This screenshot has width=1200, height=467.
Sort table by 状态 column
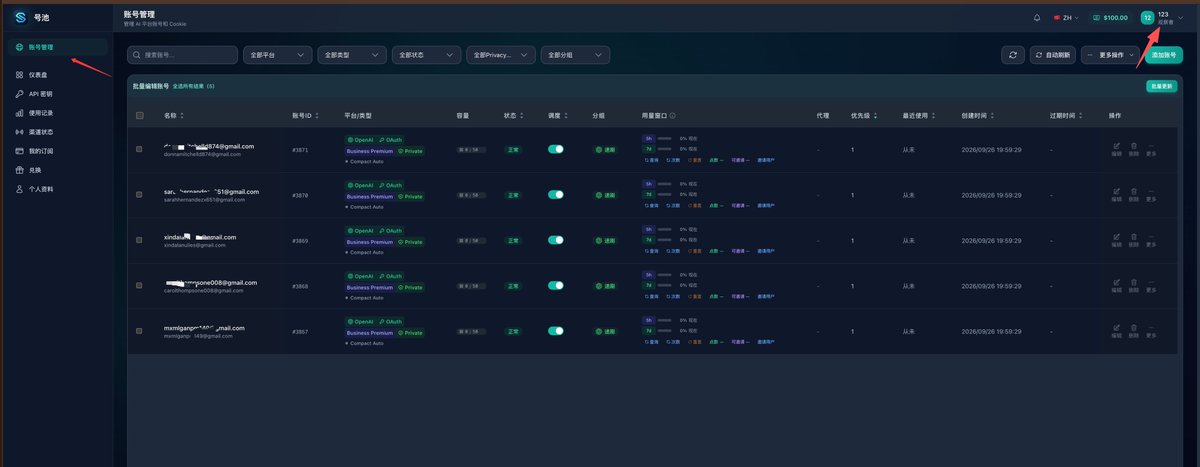(x=512, y=116)
